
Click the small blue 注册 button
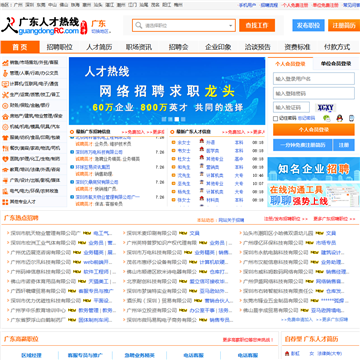click(344, 145)
